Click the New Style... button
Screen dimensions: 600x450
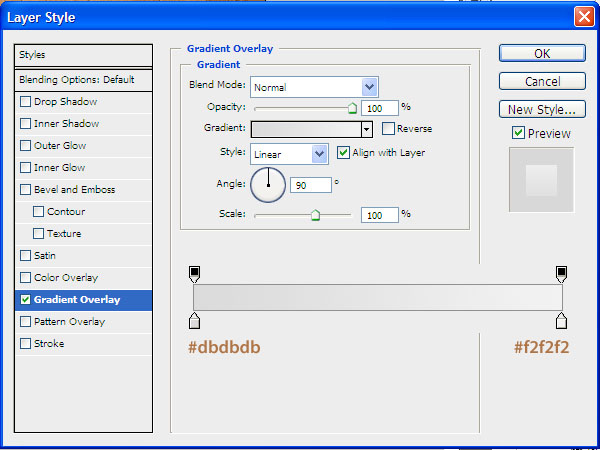[541, 110]
